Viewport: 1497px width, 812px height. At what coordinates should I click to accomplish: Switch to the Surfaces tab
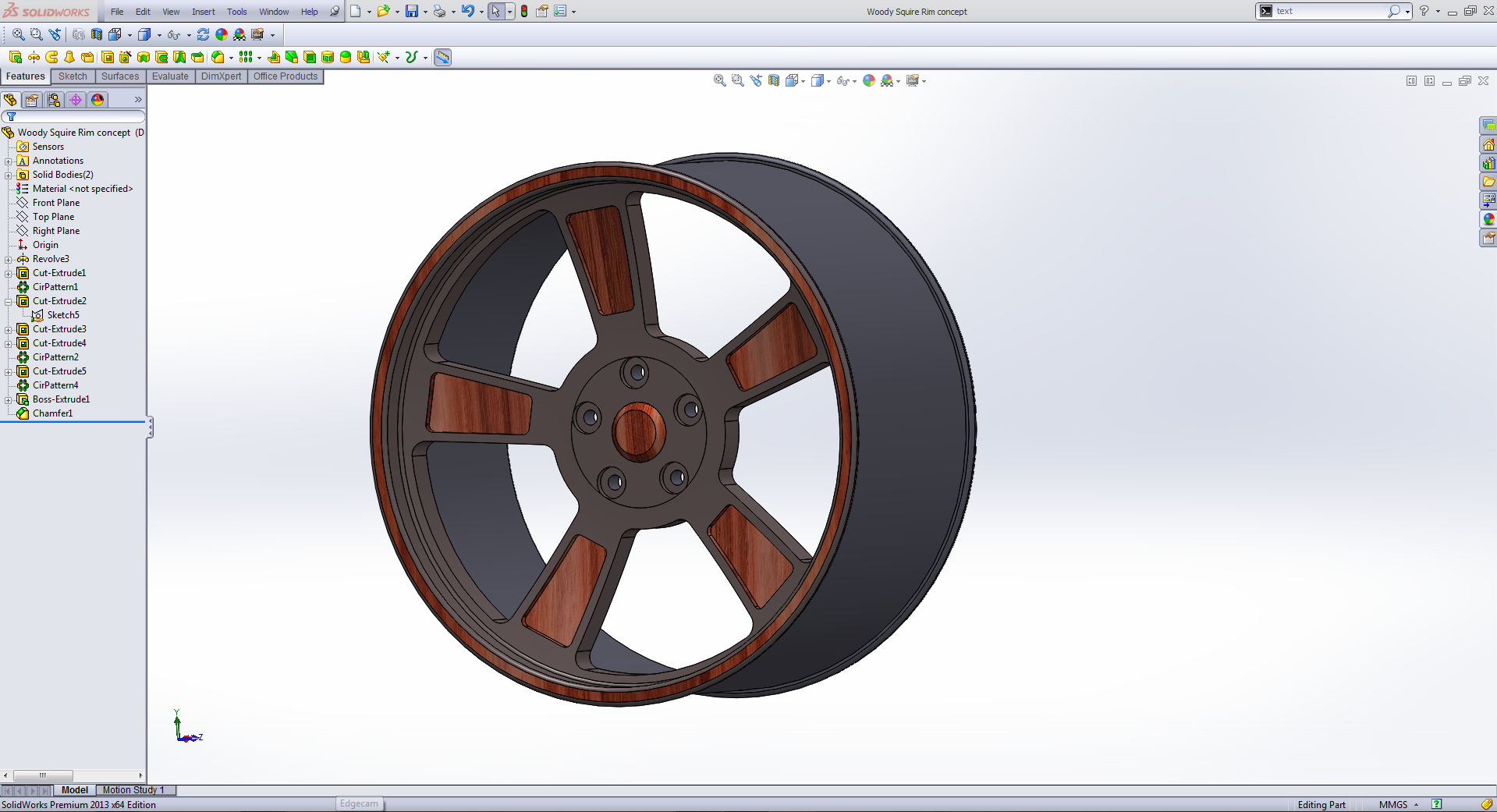click(120, 76)
